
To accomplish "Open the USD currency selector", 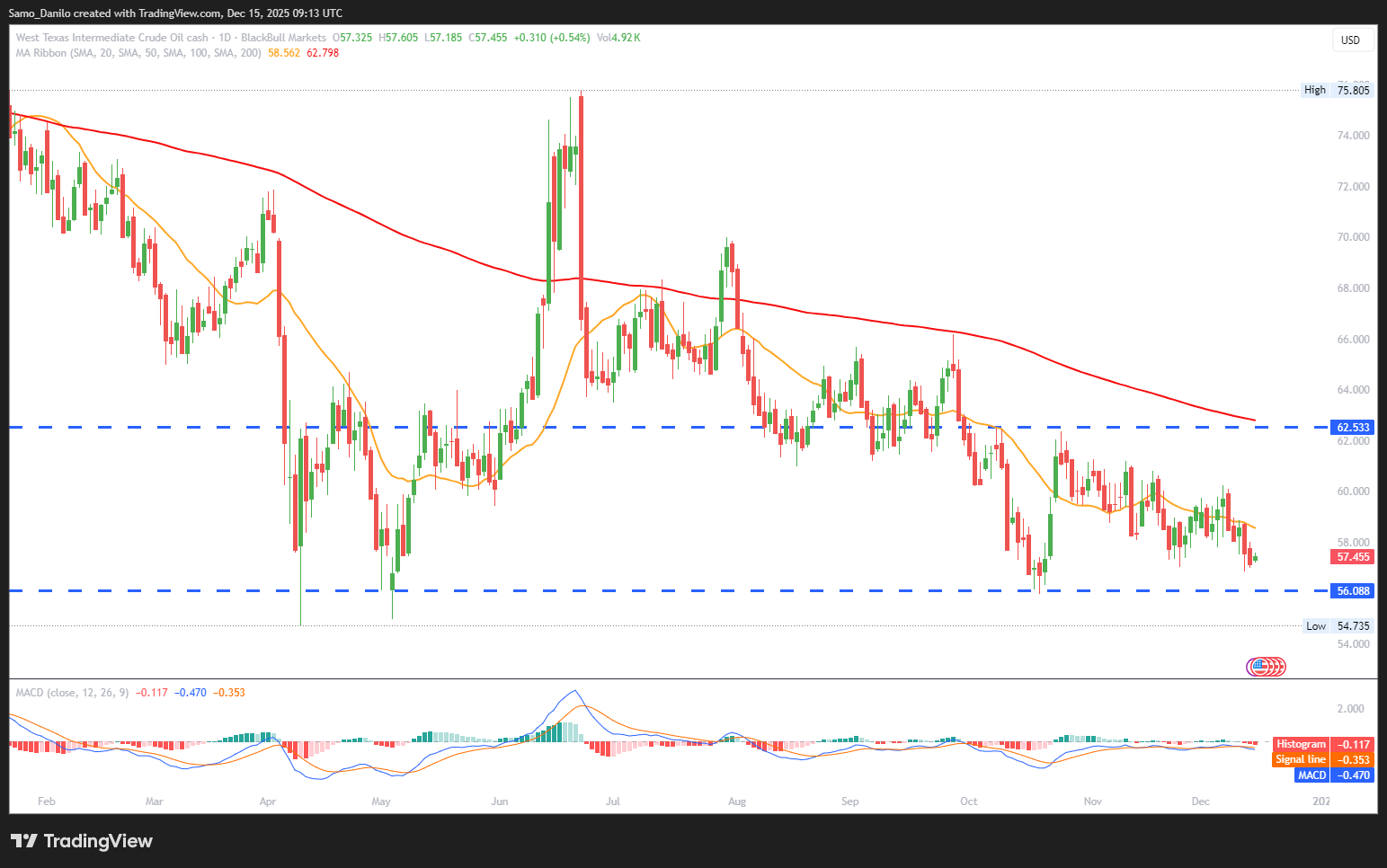I will point(1350,40).
